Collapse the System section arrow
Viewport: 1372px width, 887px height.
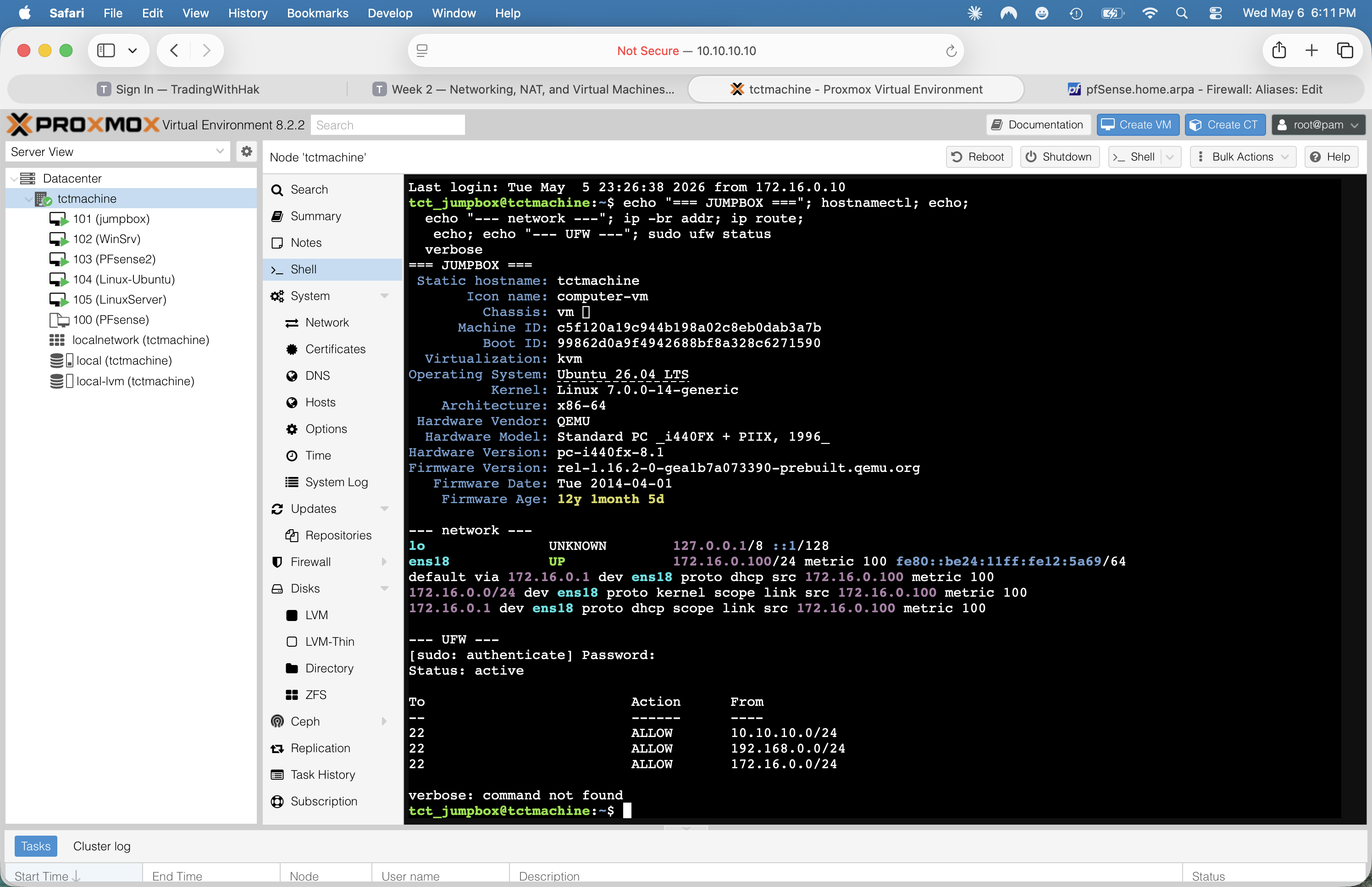[x=385, y=296]
